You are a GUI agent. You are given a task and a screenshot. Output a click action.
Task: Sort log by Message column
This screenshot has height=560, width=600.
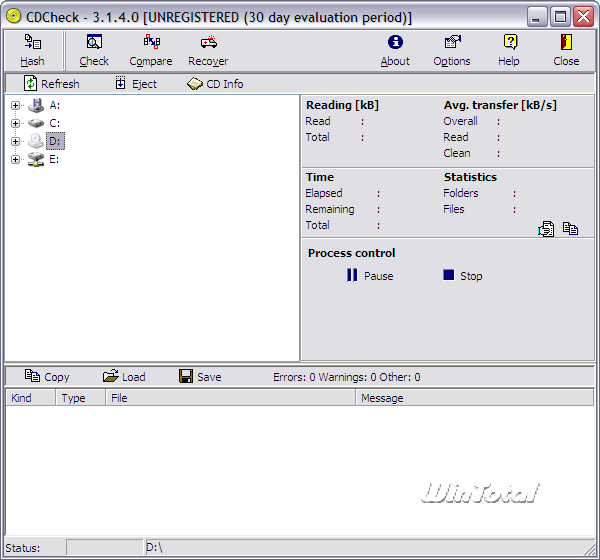[474, 398]
